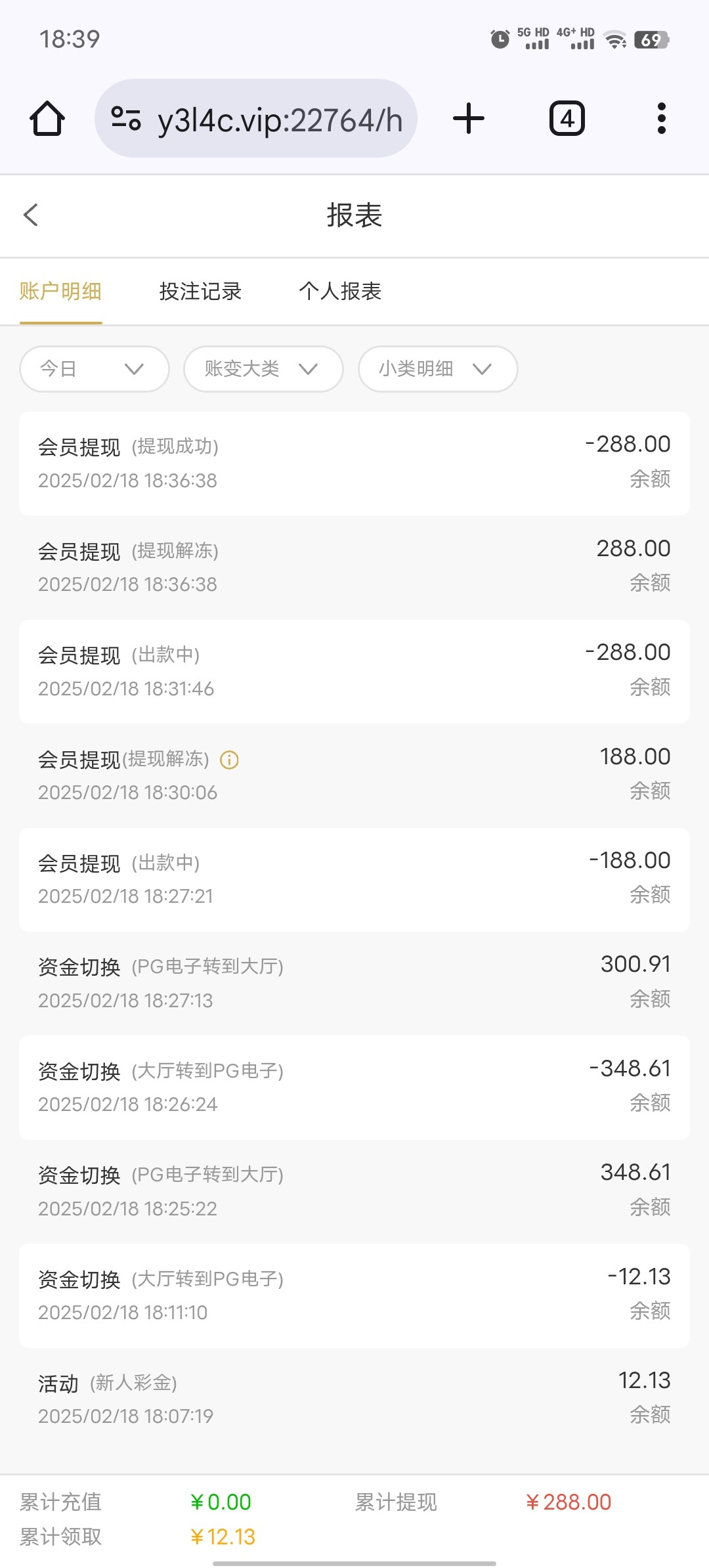Image resolution: width=709 pixels, height=1568 pixels.
Task: Tap the 累计领取 ¥12.13 total
Action: (x=223, y=1536)
